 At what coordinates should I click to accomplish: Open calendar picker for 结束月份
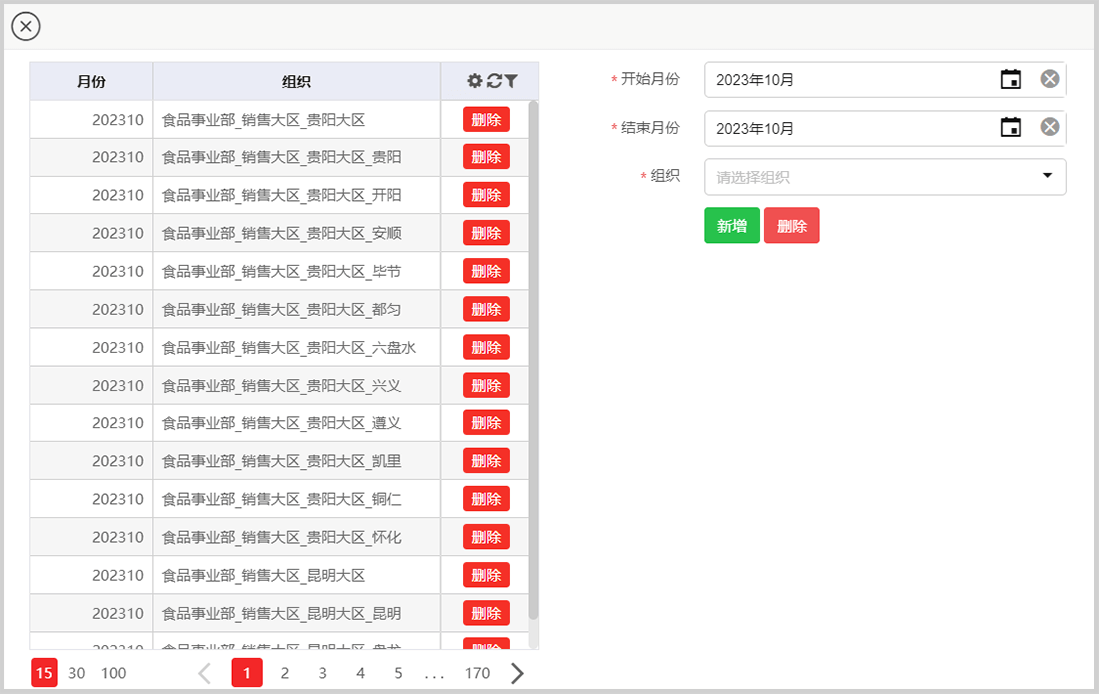[1011, 127]
